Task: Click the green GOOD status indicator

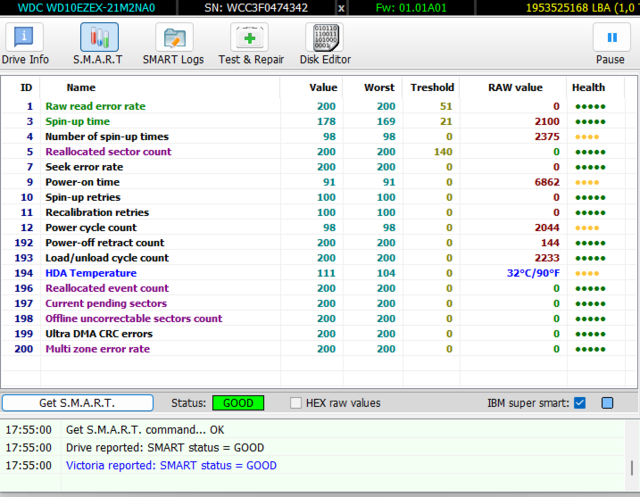Action: click(238, 403)
